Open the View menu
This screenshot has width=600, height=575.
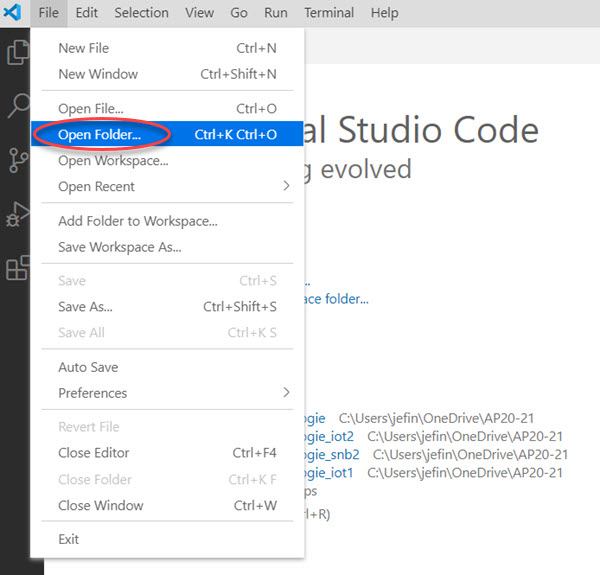coord(199,13)
